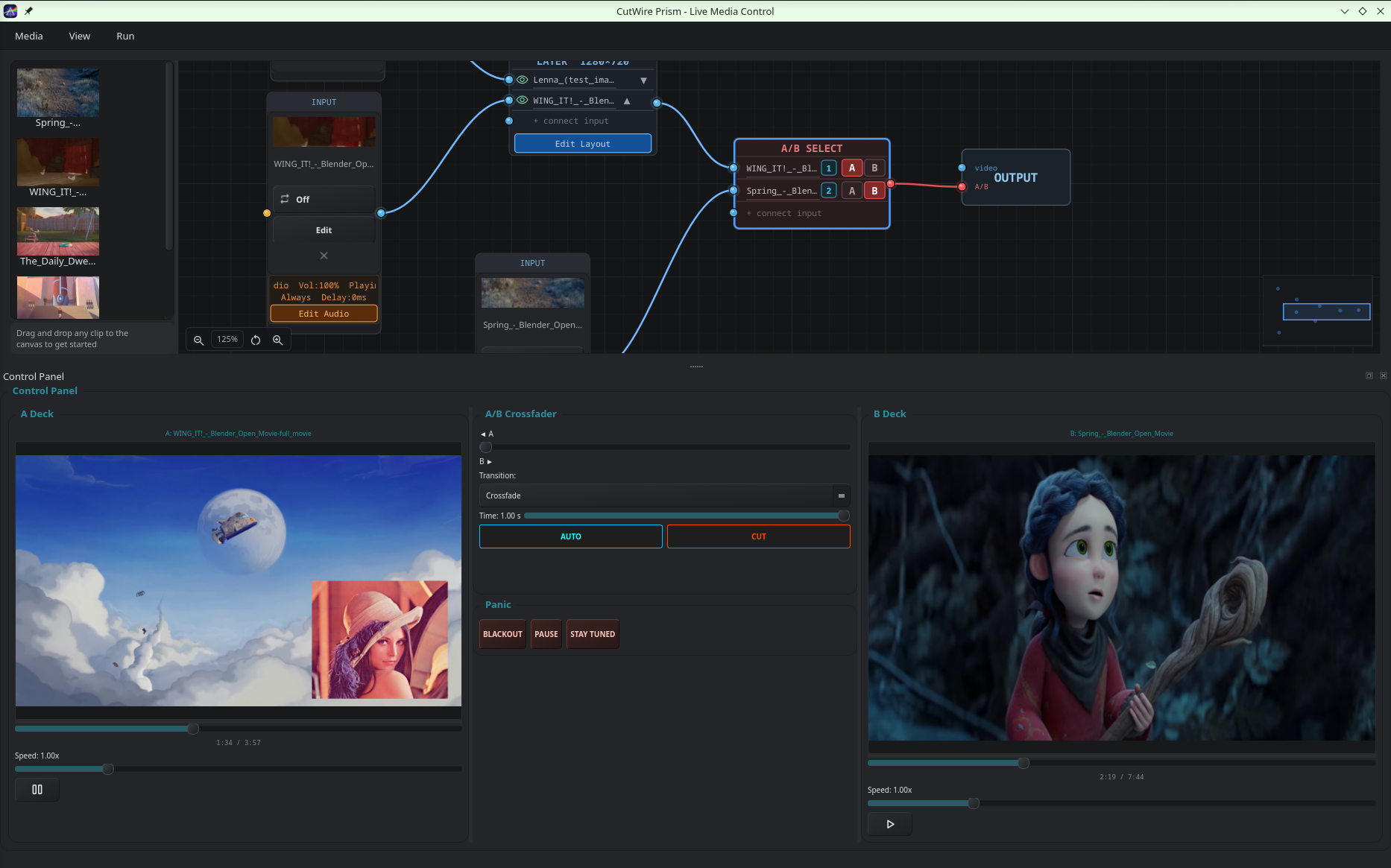Click Edit on WING_IT input node
1391x868 pixels.
tap(324, 230)
